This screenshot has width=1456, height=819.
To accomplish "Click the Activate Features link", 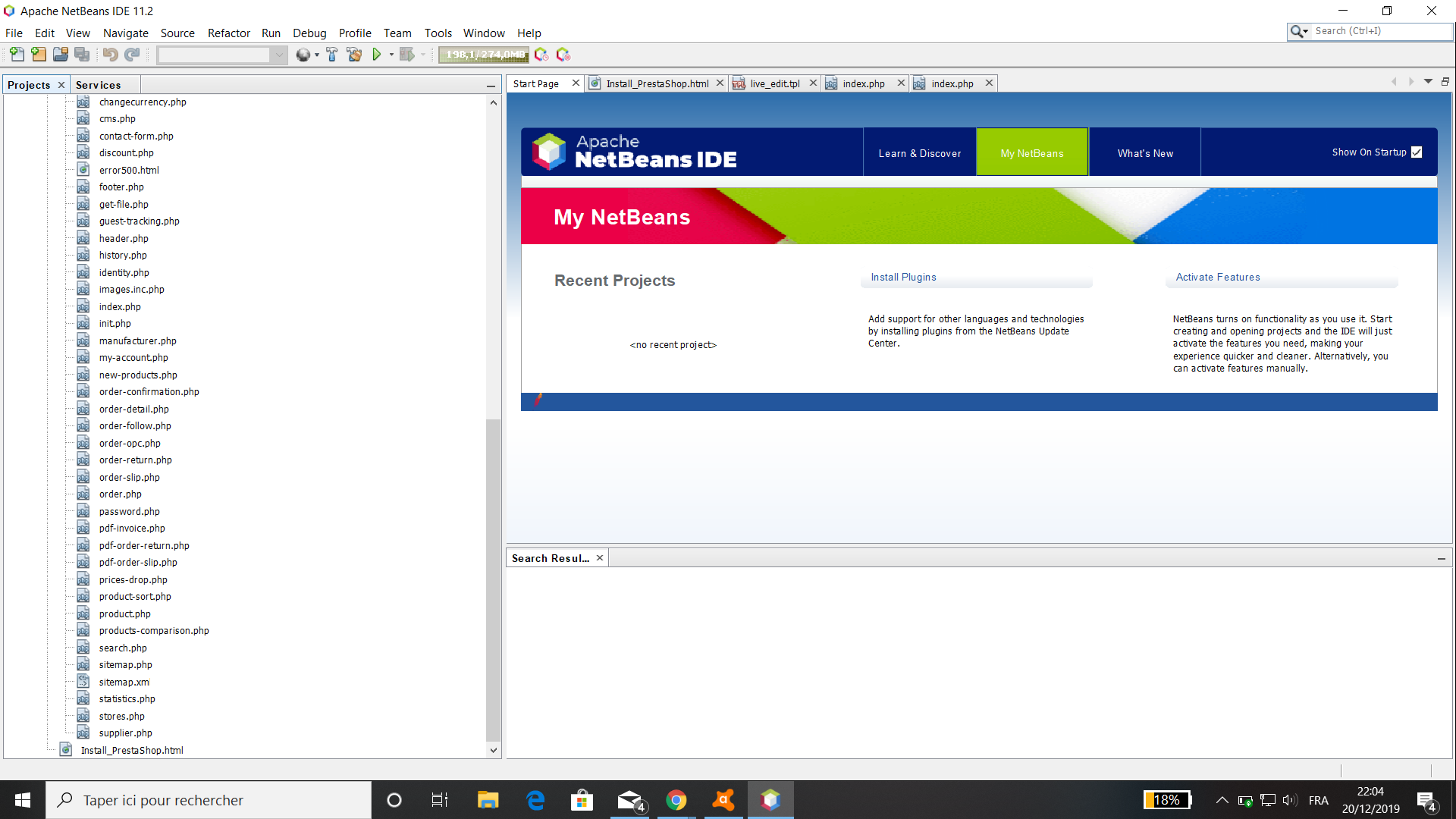I will 1217,278.
